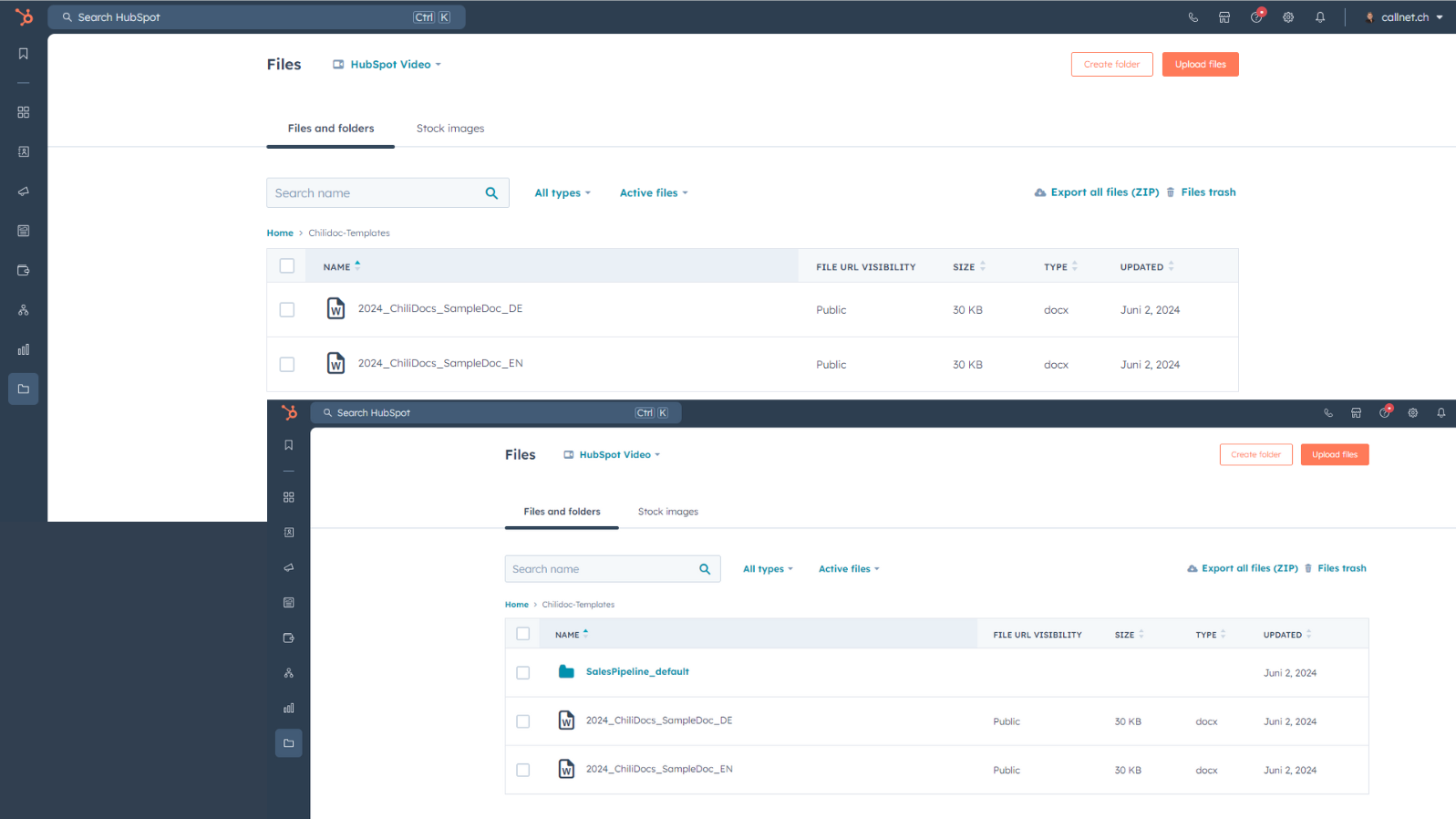Viewport: 1456px width, 819px height.
Task: Click the phone icon in the lower window top bar
Action: (x=1328, y=413)
